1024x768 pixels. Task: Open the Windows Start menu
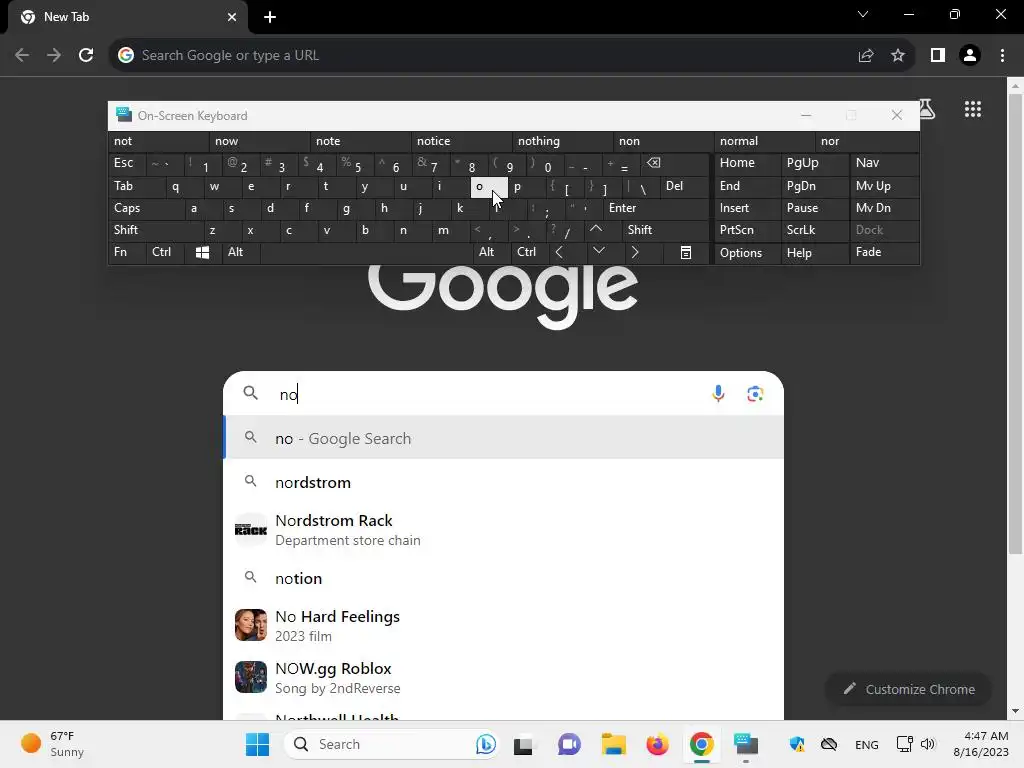[257, 744]
